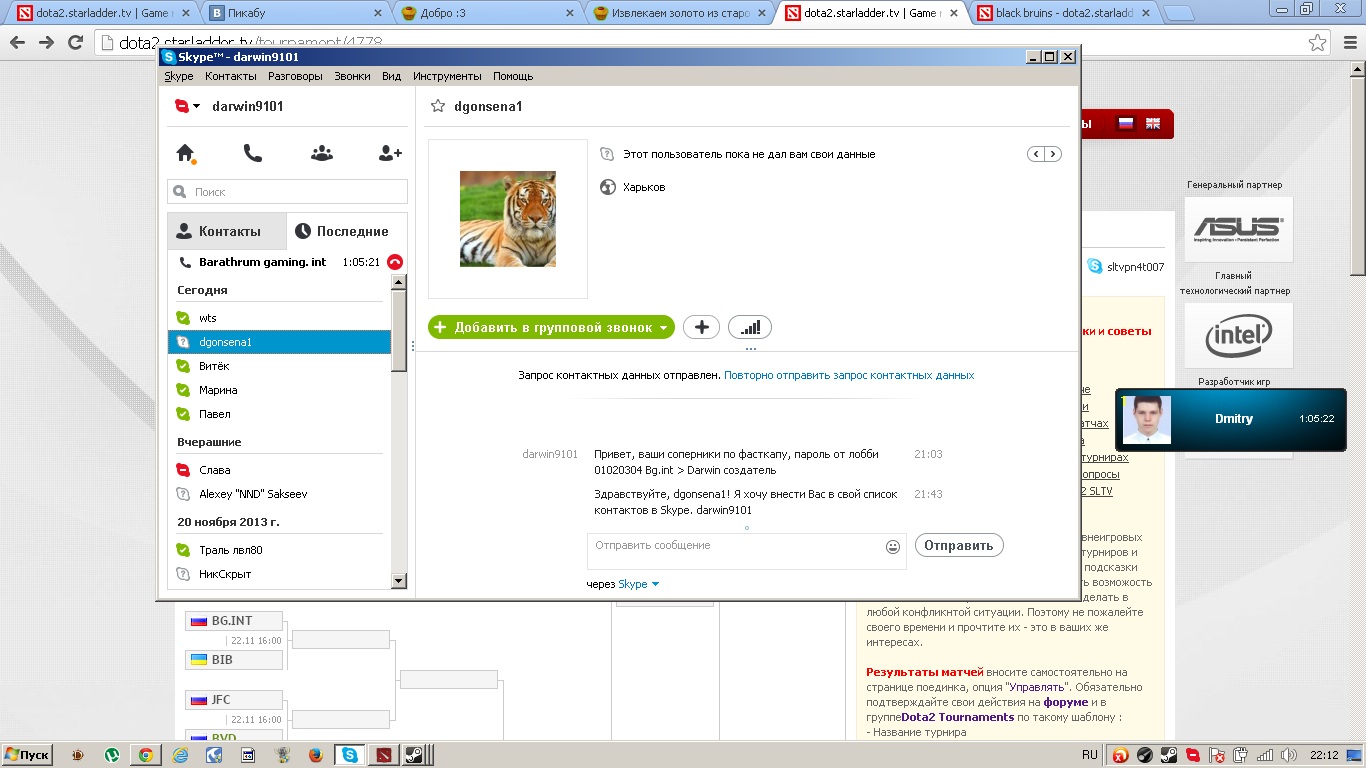Open the emoticon picker in message box

tap(893, 547)
